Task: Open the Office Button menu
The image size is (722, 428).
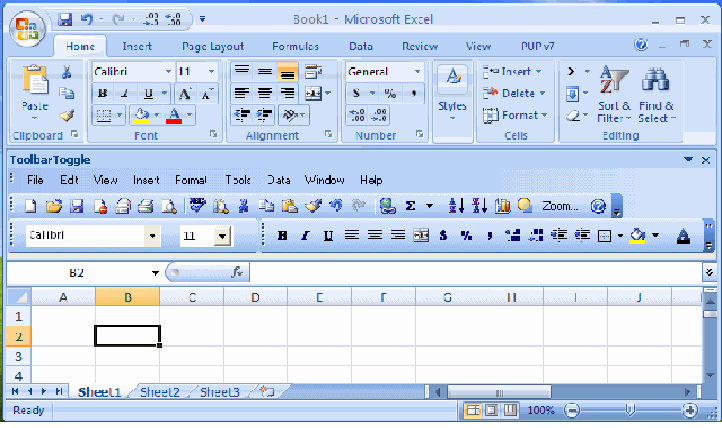Action: point(27,29)
